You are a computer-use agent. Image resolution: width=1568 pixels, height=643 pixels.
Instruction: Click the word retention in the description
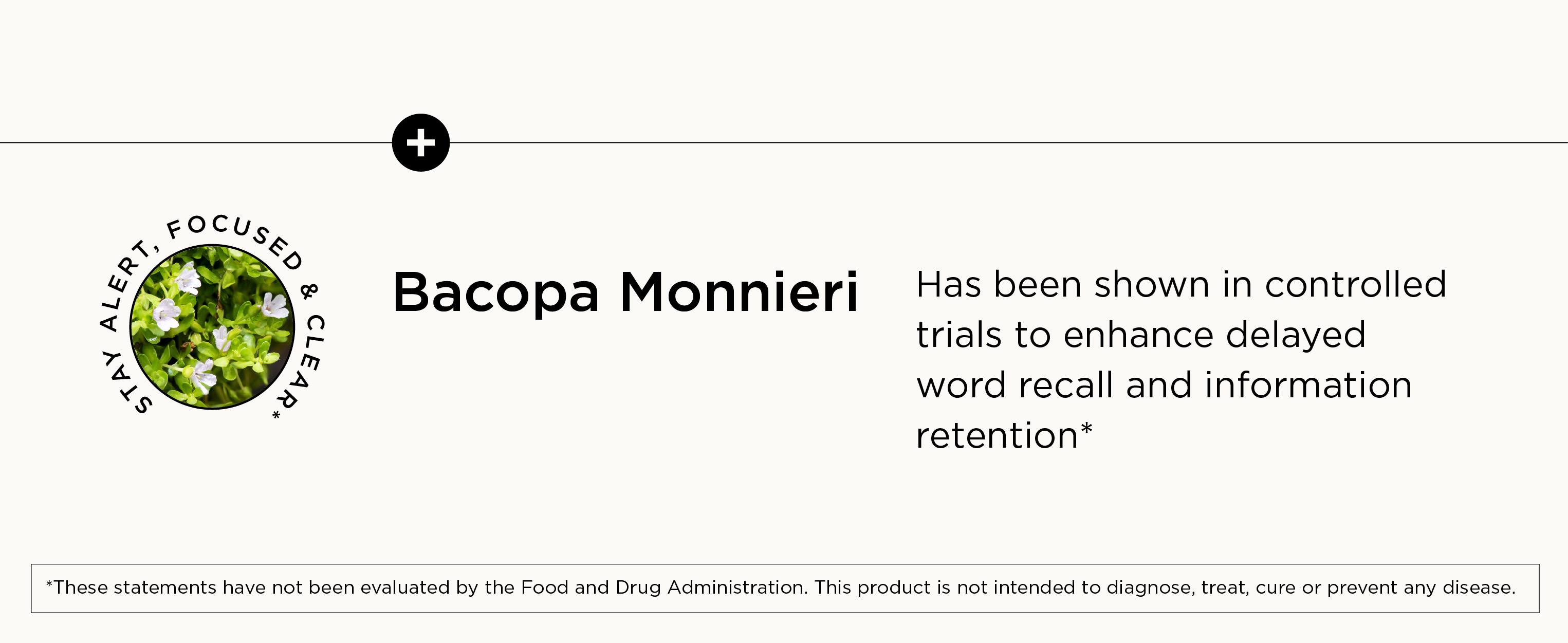[997, 436]
